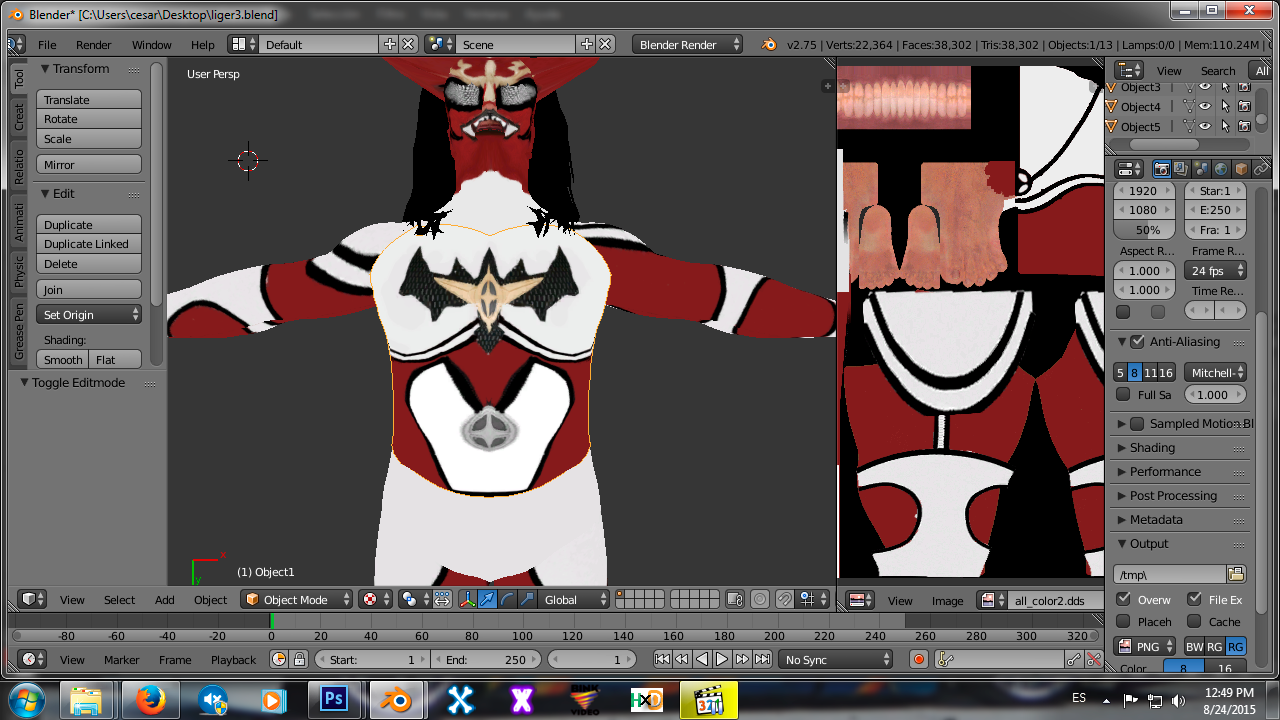The height and width of the screenshot is (720, 1280).
Task: Uncheck the Overwrite checkbox
Action: tap(1123, 599)
